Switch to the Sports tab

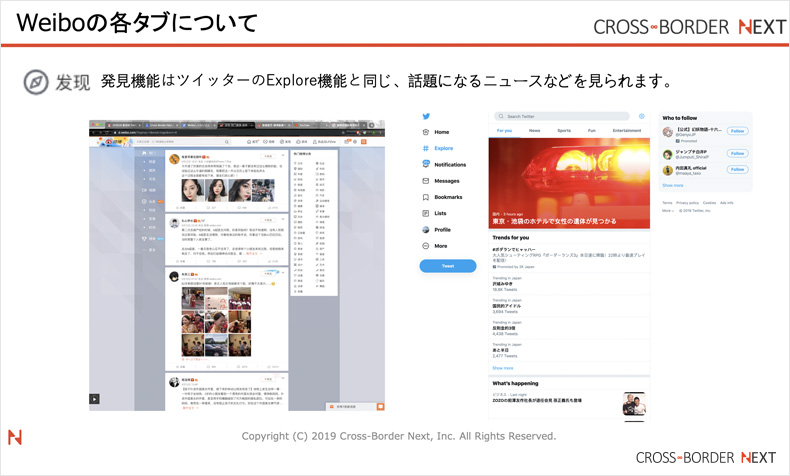click(564, 130)
